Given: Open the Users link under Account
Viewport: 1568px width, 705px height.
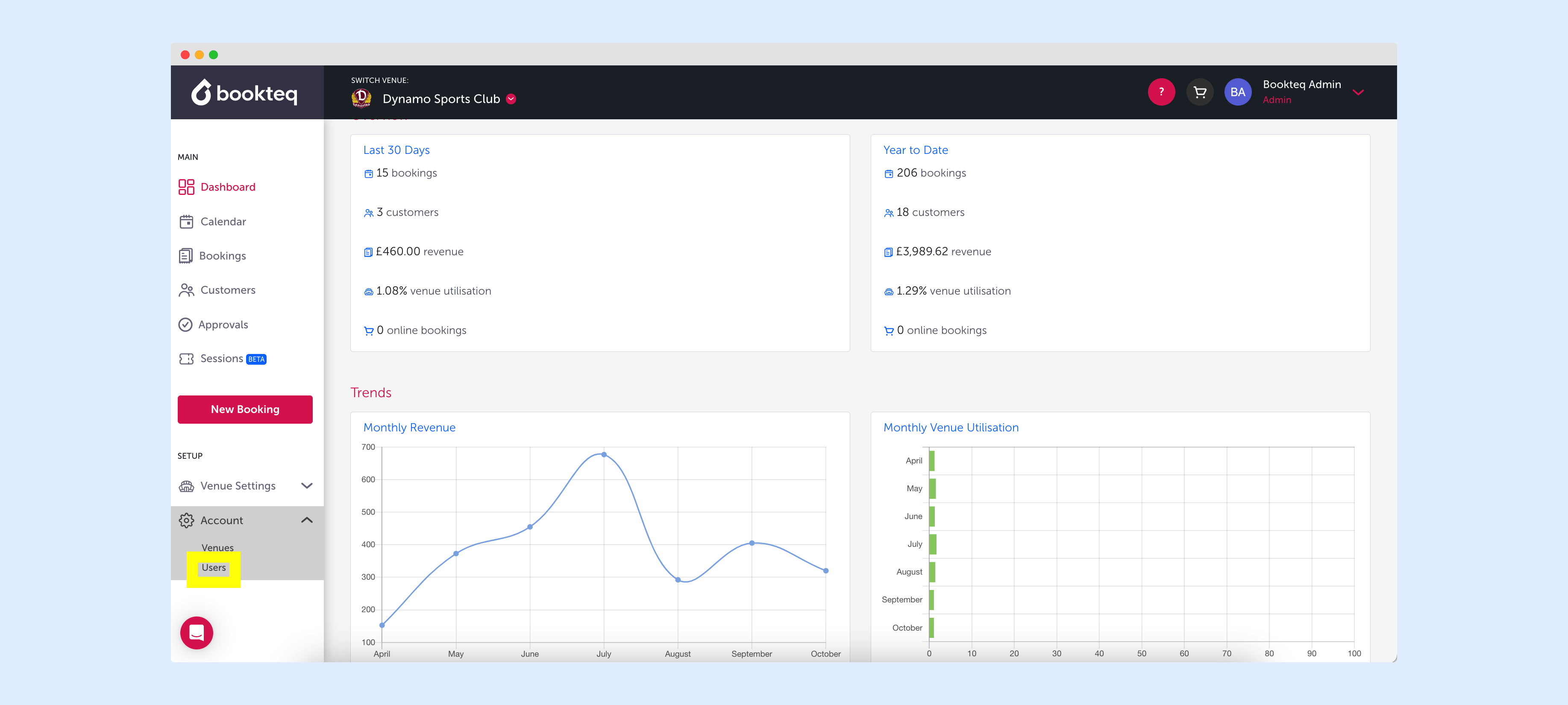Looking at the screenshot, I should pos(214,568).
